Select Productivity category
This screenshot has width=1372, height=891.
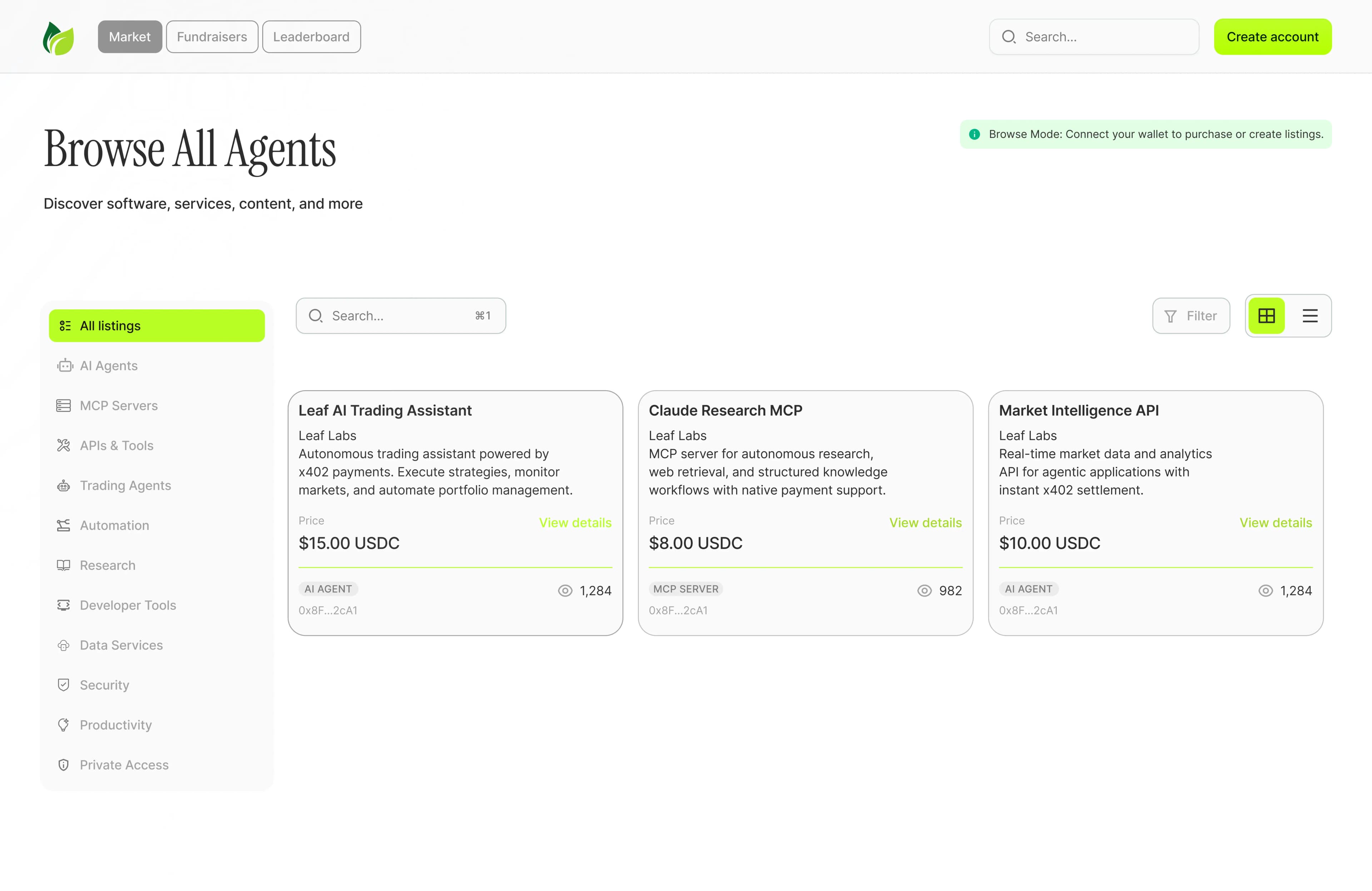tap(157, 725)
